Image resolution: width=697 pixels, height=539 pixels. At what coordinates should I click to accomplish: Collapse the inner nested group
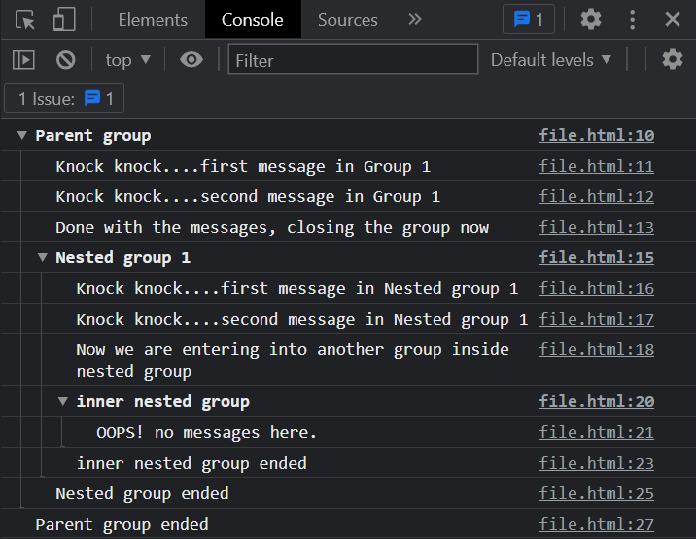point(63,402)
